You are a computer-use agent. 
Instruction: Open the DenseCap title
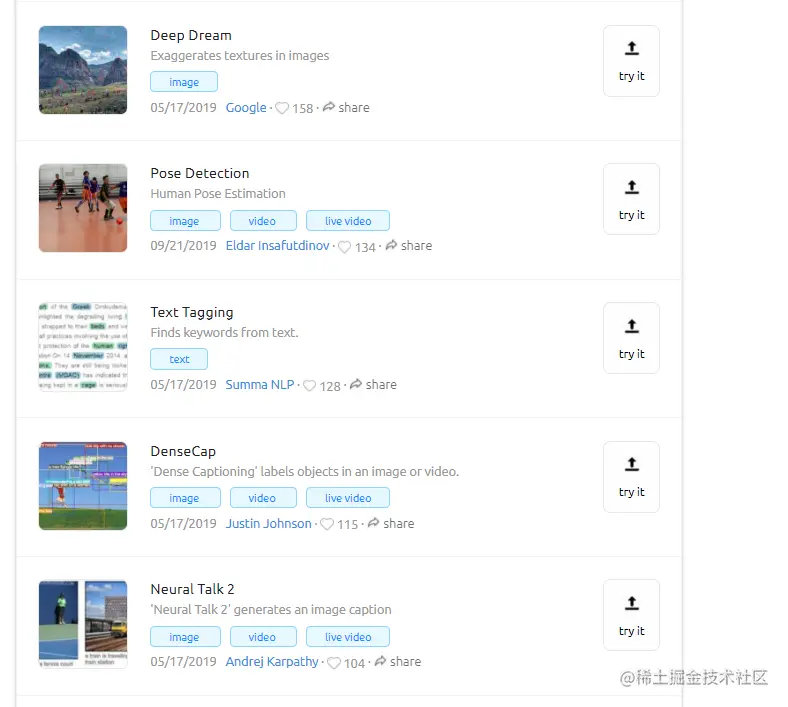183,451
